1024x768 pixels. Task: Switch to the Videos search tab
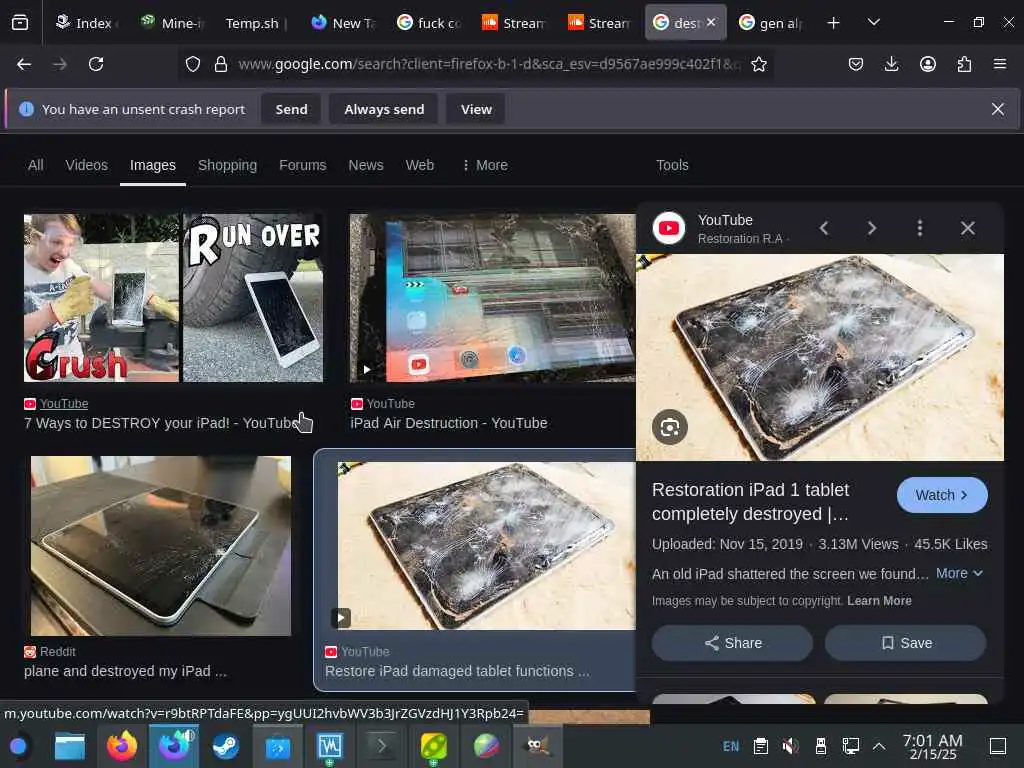point(86,165)
